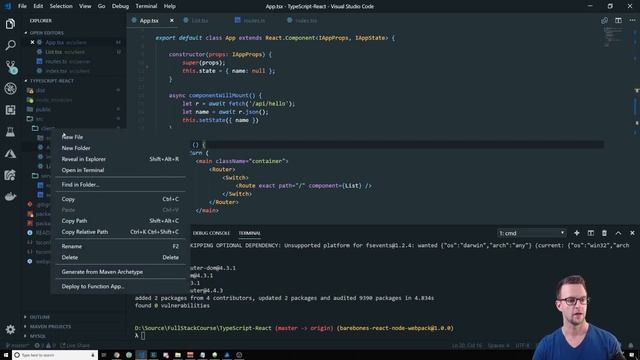This screenshot has width=640, height=360.
Task: Choose Reveal in Explorer
Action: tap(120, 159)
